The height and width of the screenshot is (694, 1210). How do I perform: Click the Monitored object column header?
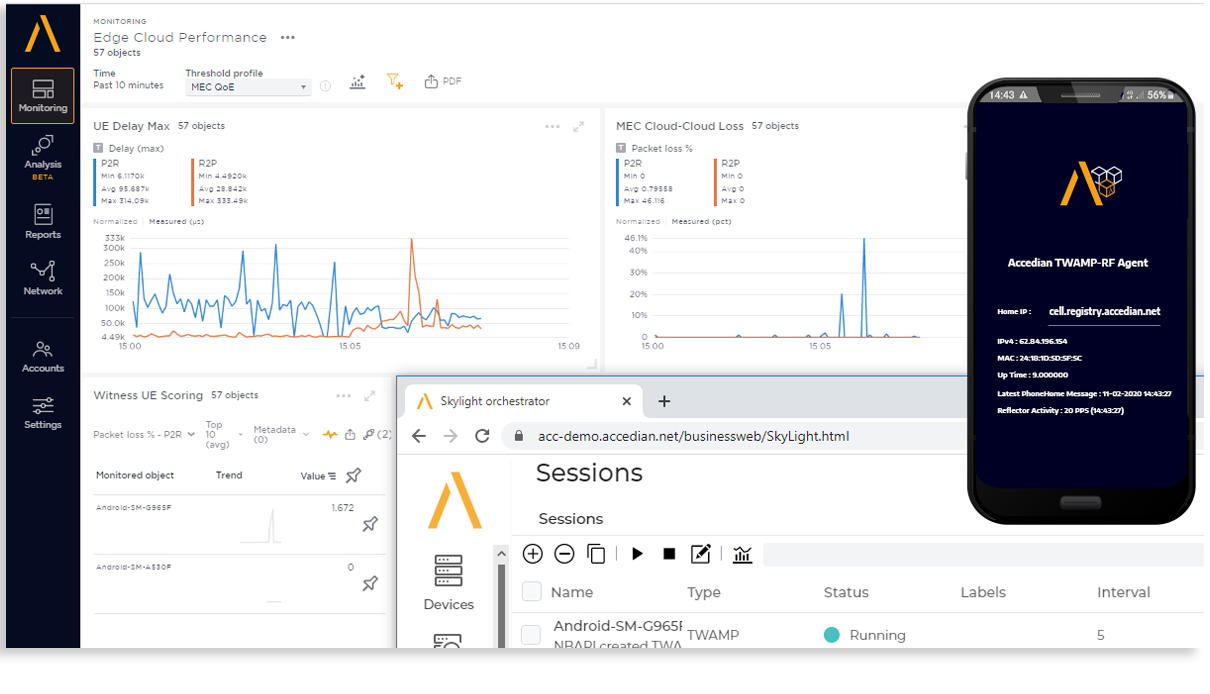[135, 475]
